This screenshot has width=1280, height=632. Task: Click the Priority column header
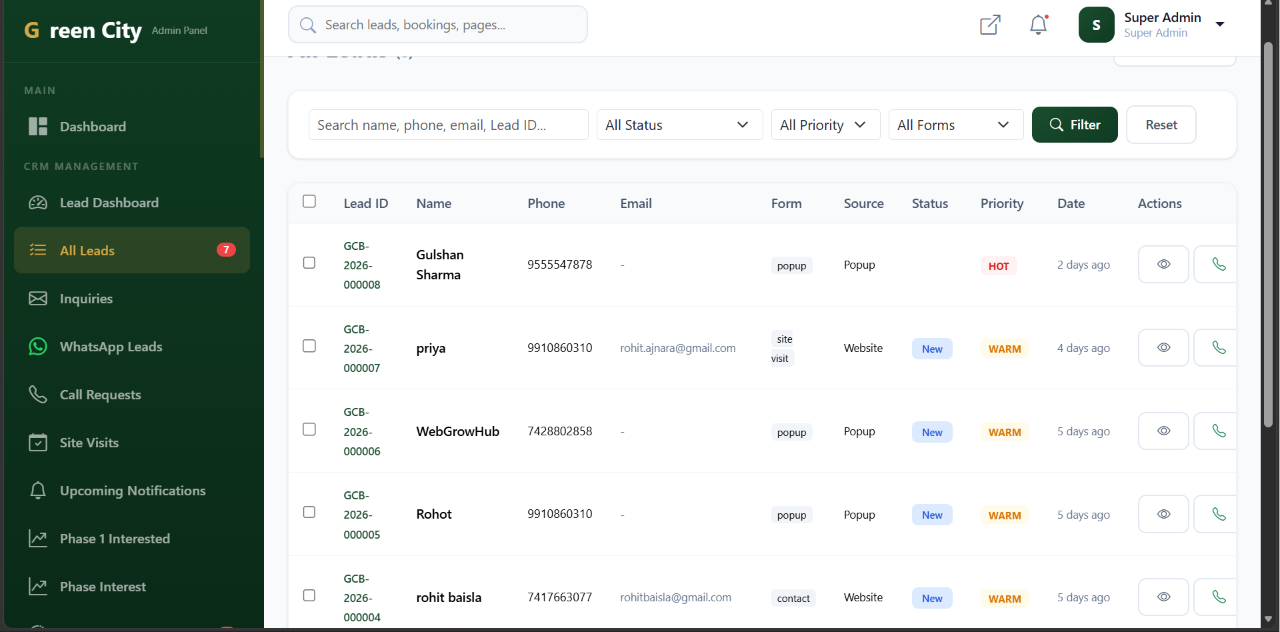(1002, 203)
